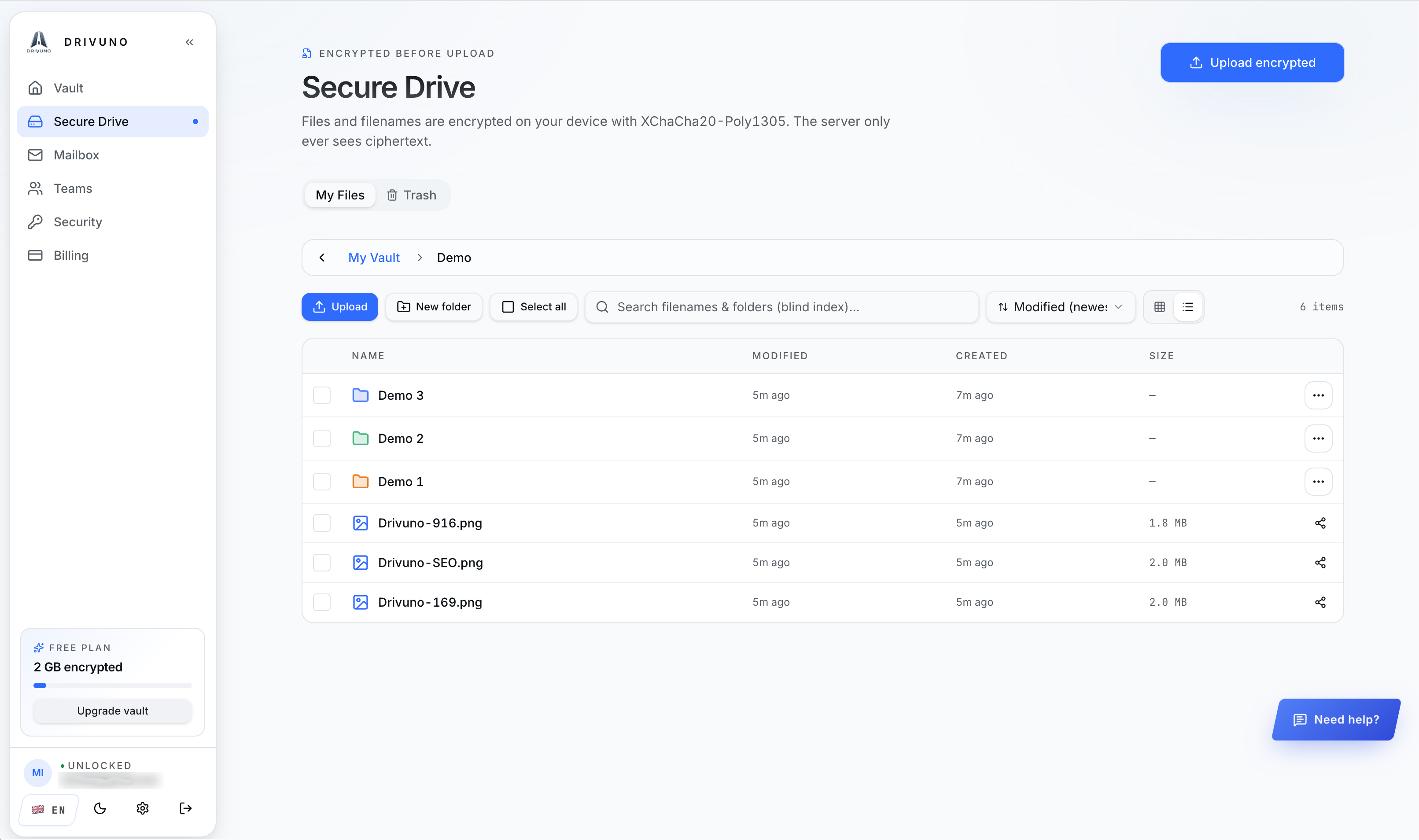
Task: Check the box for Demo 2
Action: [x=322, y=438]
